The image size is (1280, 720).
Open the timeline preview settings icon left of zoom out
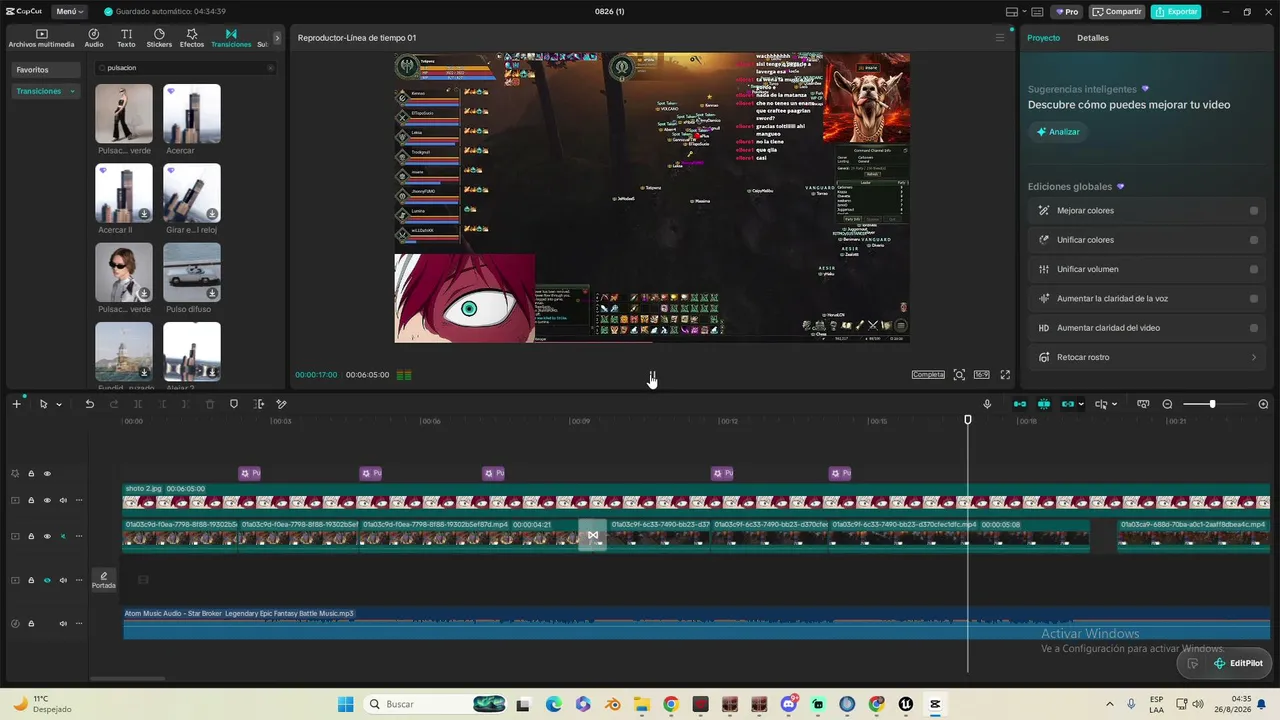click(1143, 404)
